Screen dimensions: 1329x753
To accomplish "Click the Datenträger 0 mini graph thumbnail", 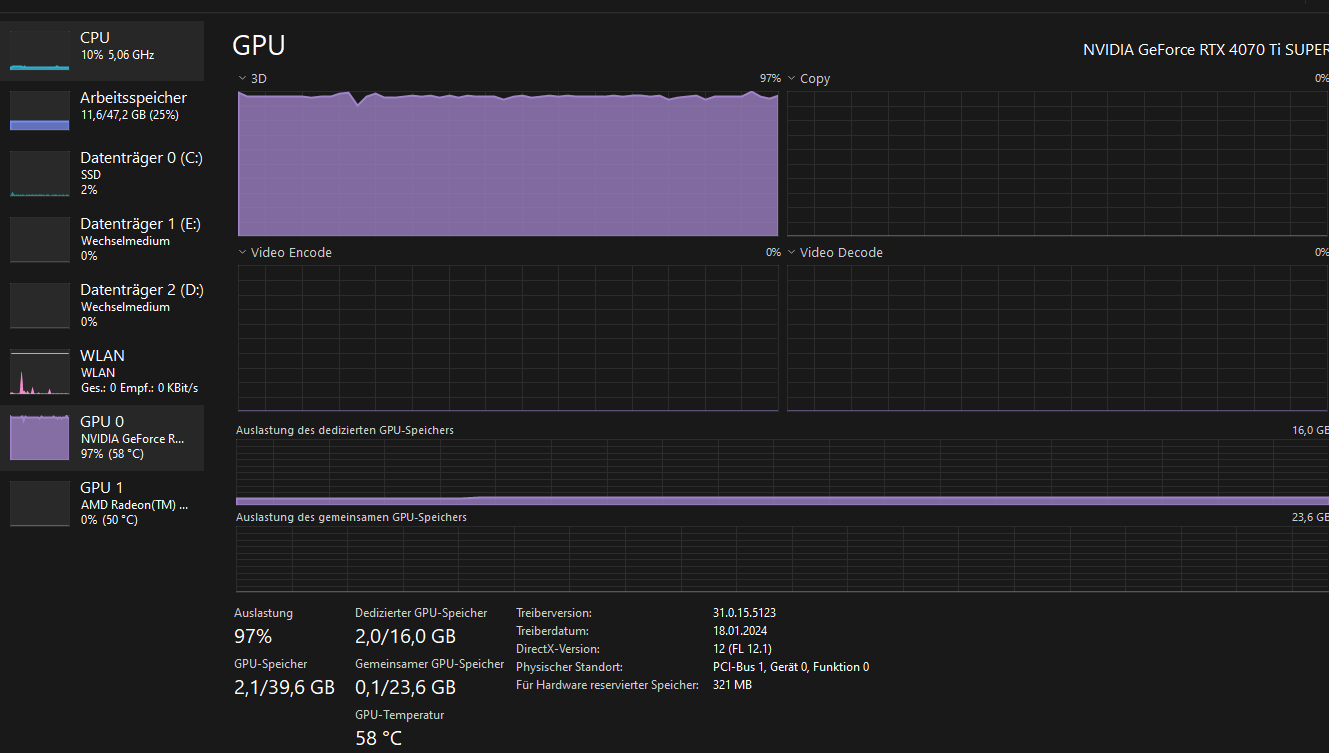I will 40,174.
